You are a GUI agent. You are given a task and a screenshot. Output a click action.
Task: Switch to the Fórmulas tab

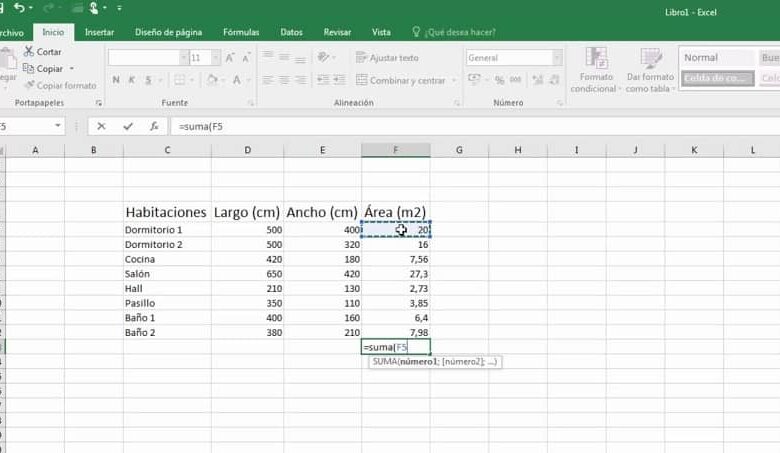click(x=241, y=32)
